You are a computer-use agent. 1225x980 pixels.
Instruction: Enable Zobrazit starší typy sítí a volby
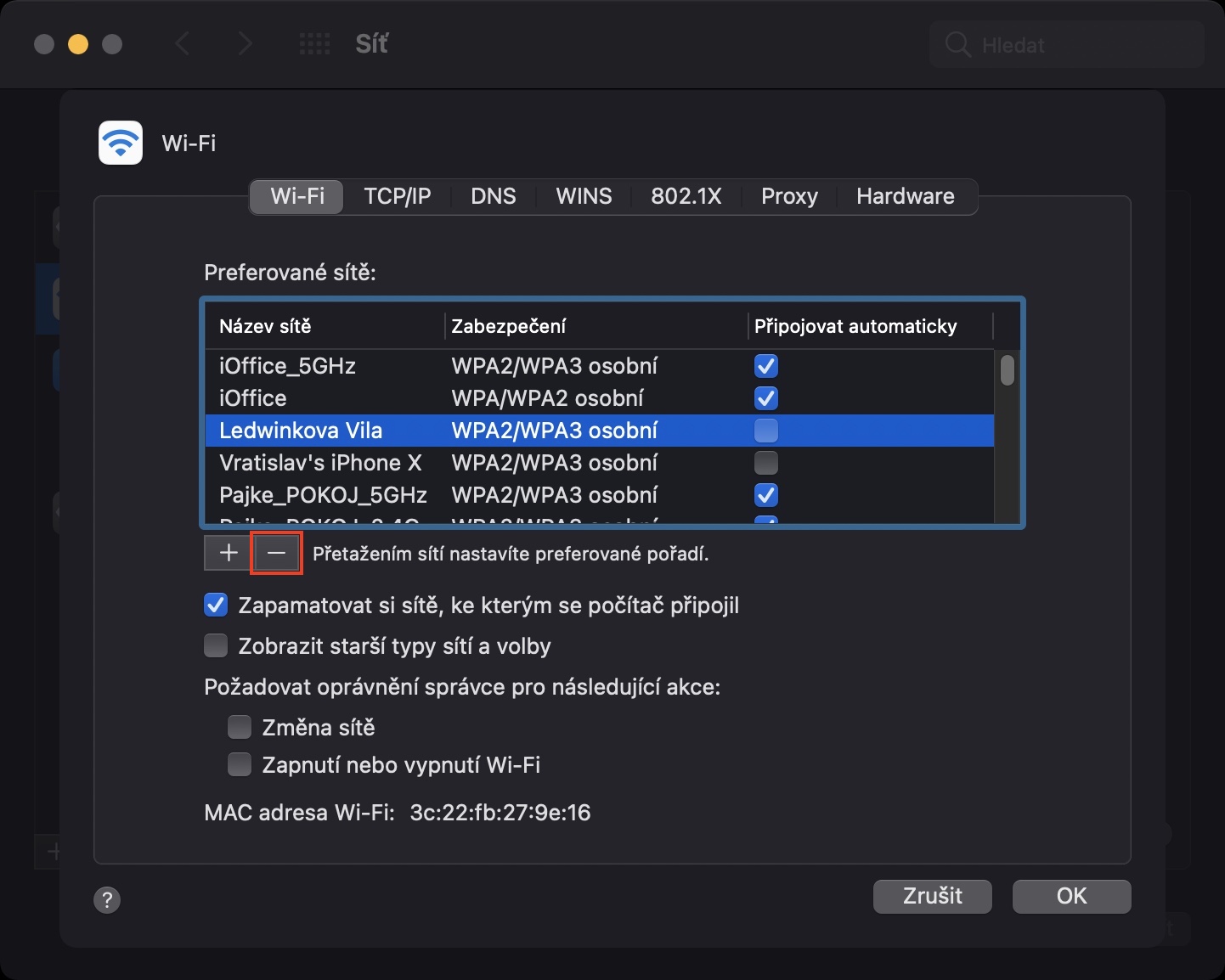pos(216,646)
